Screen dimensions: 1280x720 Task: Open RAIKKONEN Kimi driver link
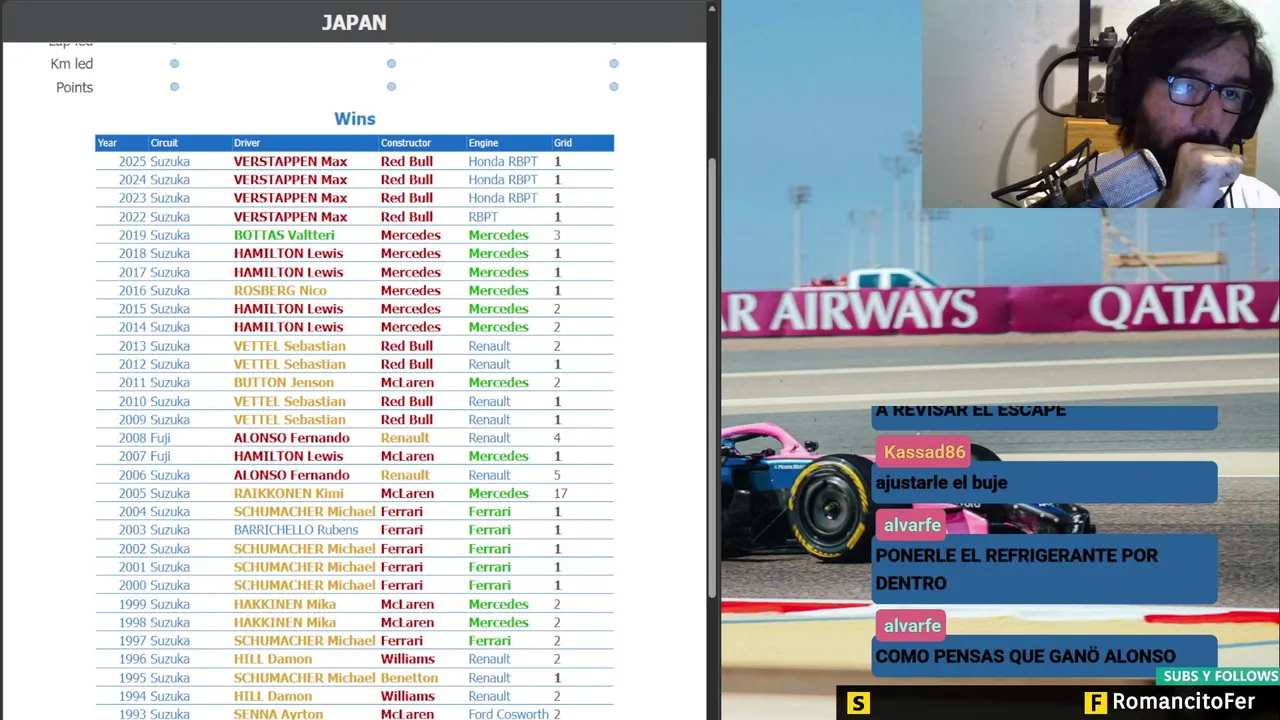pyautogui.click(x=288, y=493)
